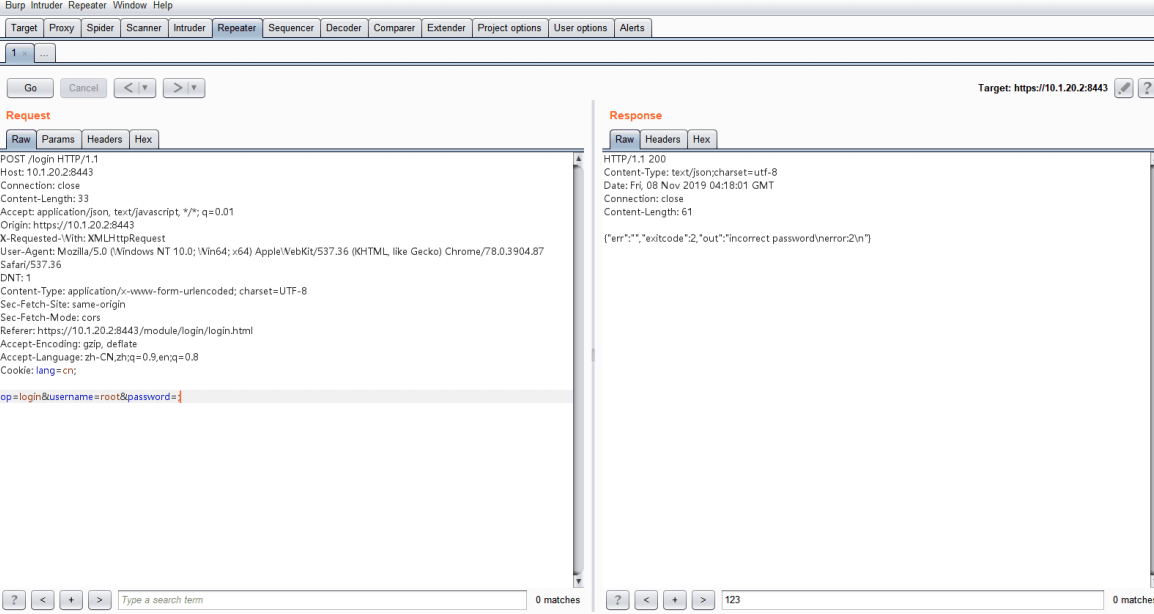
Task: Click the '+' search options button under request
Action: [x=71, y=600]
